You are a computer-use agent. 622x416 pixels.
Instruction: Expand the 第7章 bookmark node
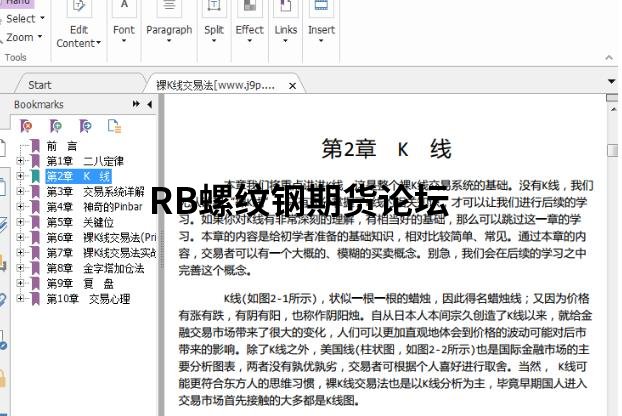(x=20, y=252)
